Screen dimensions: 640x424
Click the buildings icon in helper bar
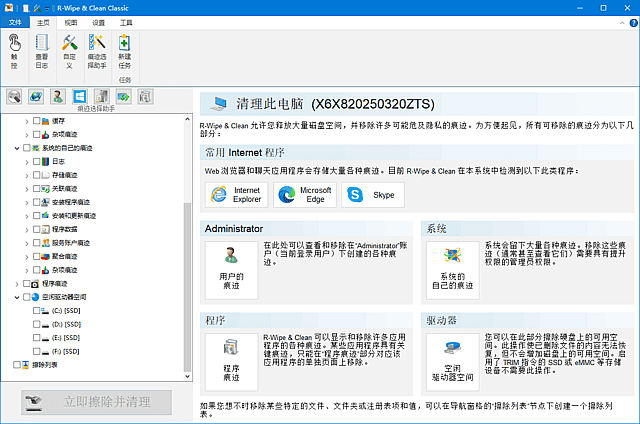click(102, 97)
